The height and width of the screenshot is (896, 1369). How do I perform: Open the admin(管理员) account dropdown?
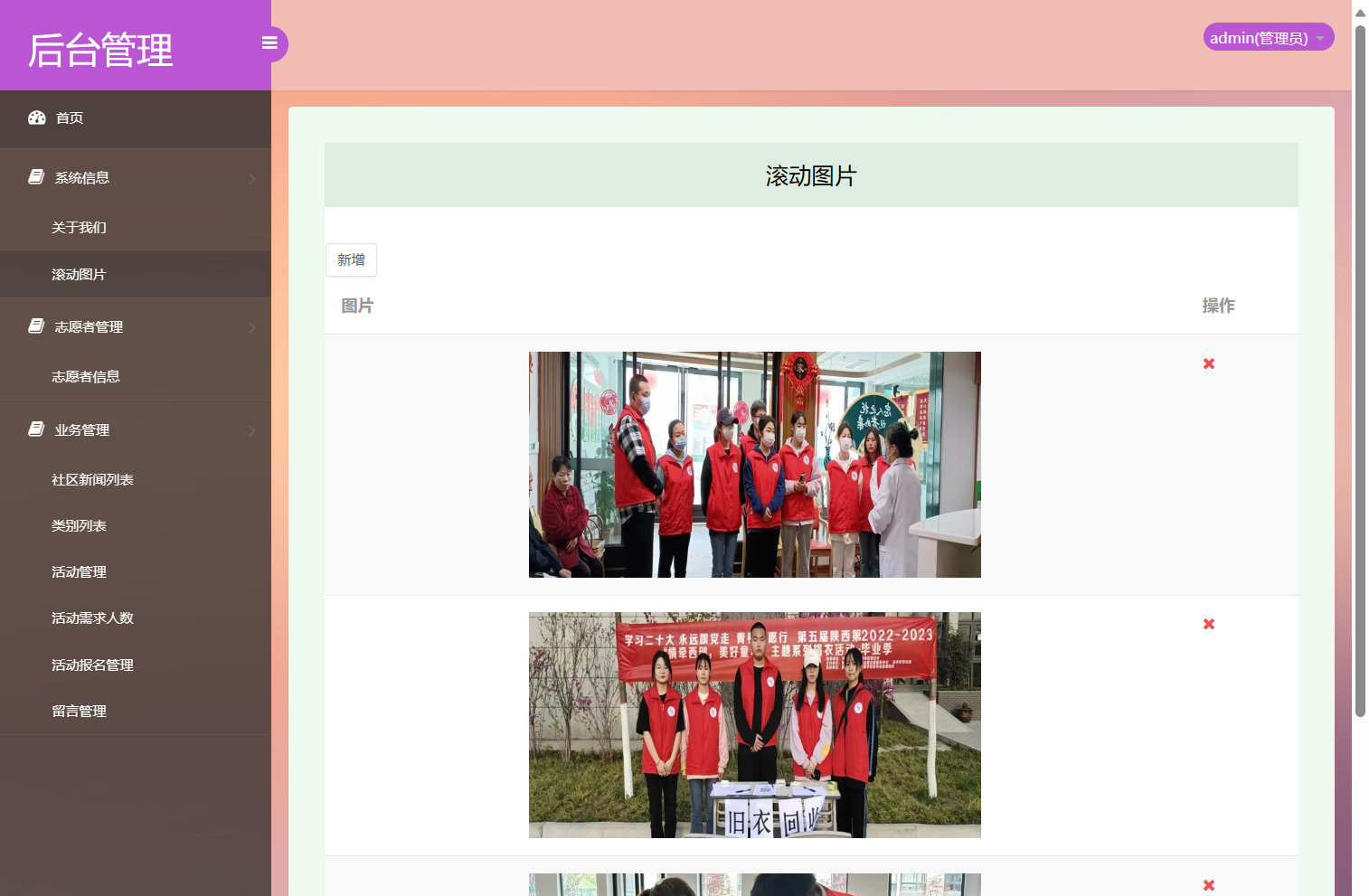pos(1268,37)
